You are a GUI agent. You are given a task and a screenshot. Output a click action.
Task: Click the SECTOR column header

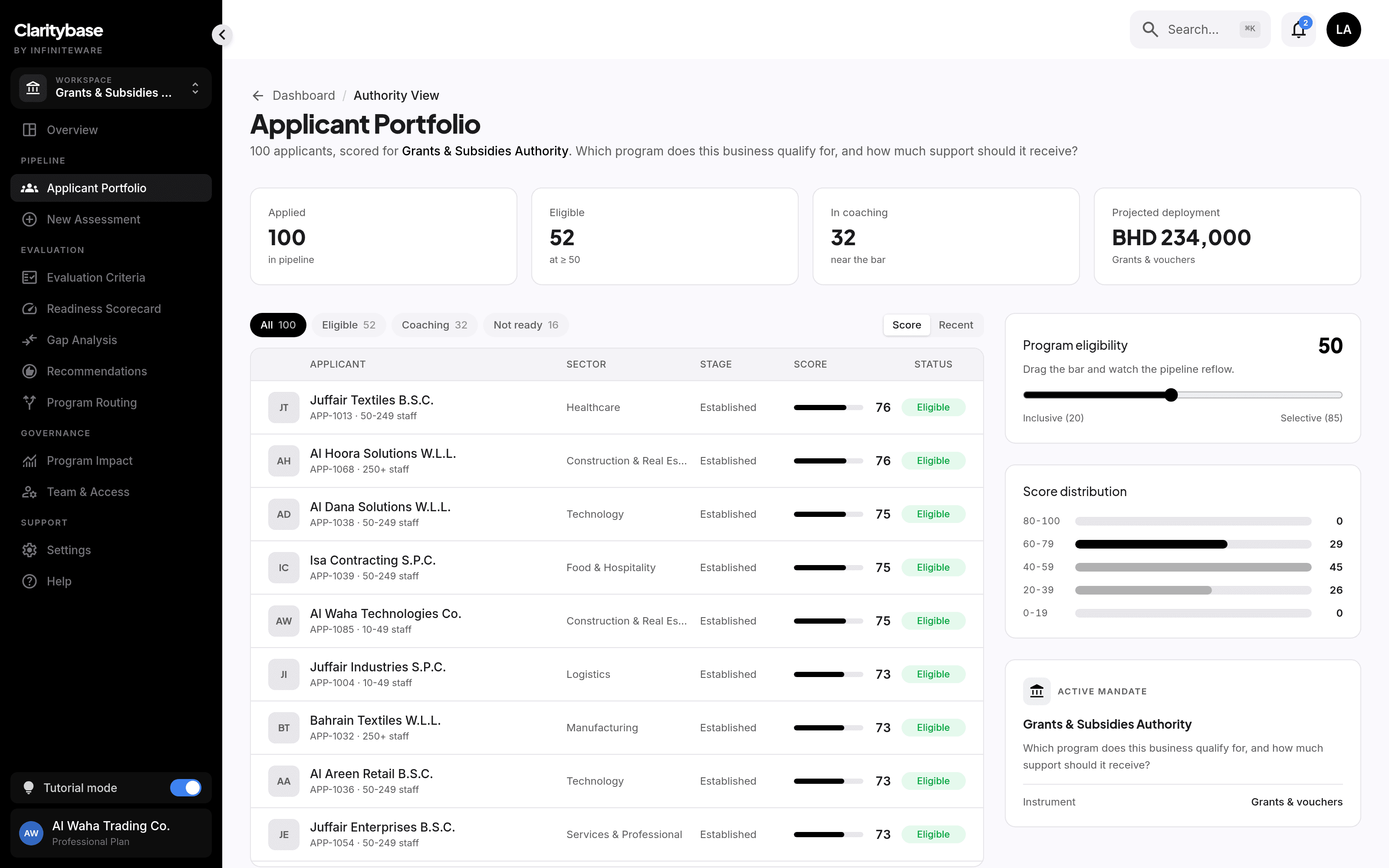coord(586,364)
